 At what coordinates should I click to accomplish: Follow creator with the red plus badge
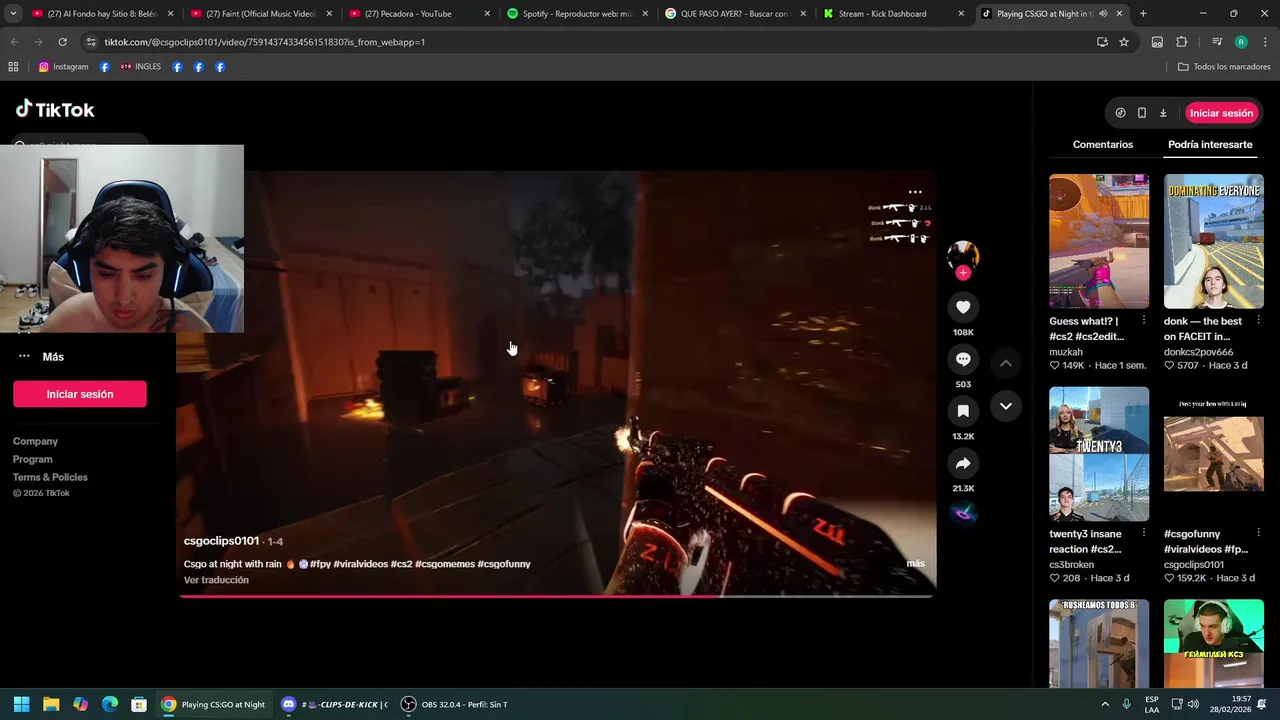(963, 273)
